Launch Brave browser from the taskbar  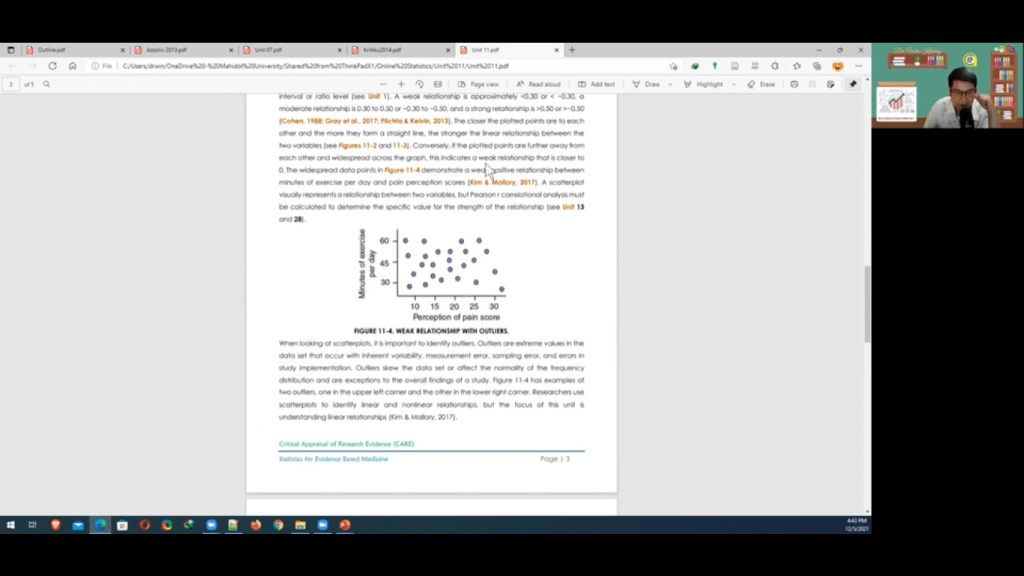point(56,525)
